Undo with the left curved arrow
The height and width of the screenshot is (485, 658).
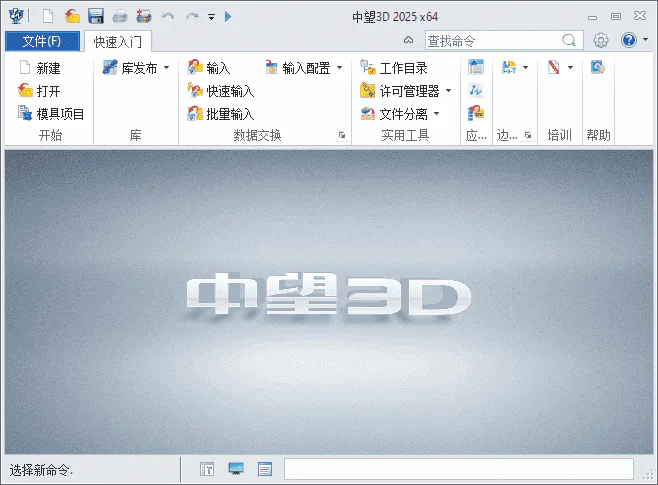(168, 16)
